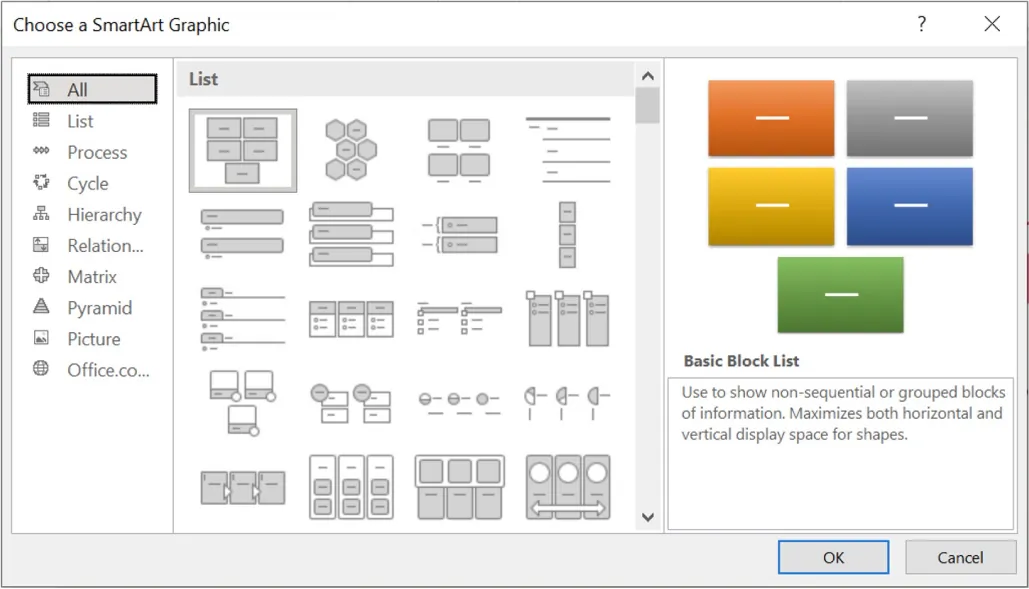The width and height of the screenshot is (1029, 589).
Task: Open dialog help with the question mark
Action: (921, 24)
